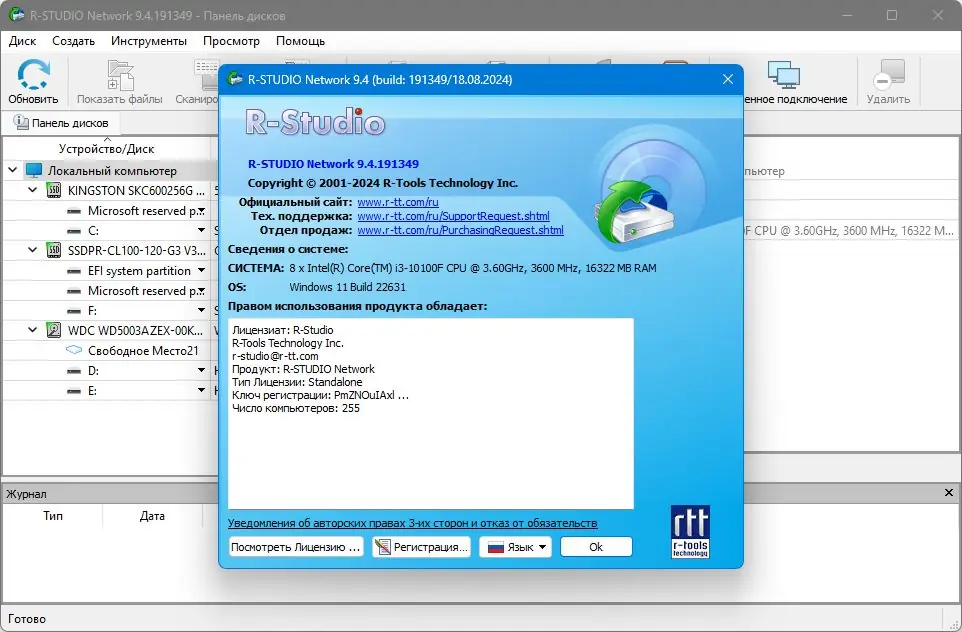
Task: Open the Создать menu
Action: [74, 41]
